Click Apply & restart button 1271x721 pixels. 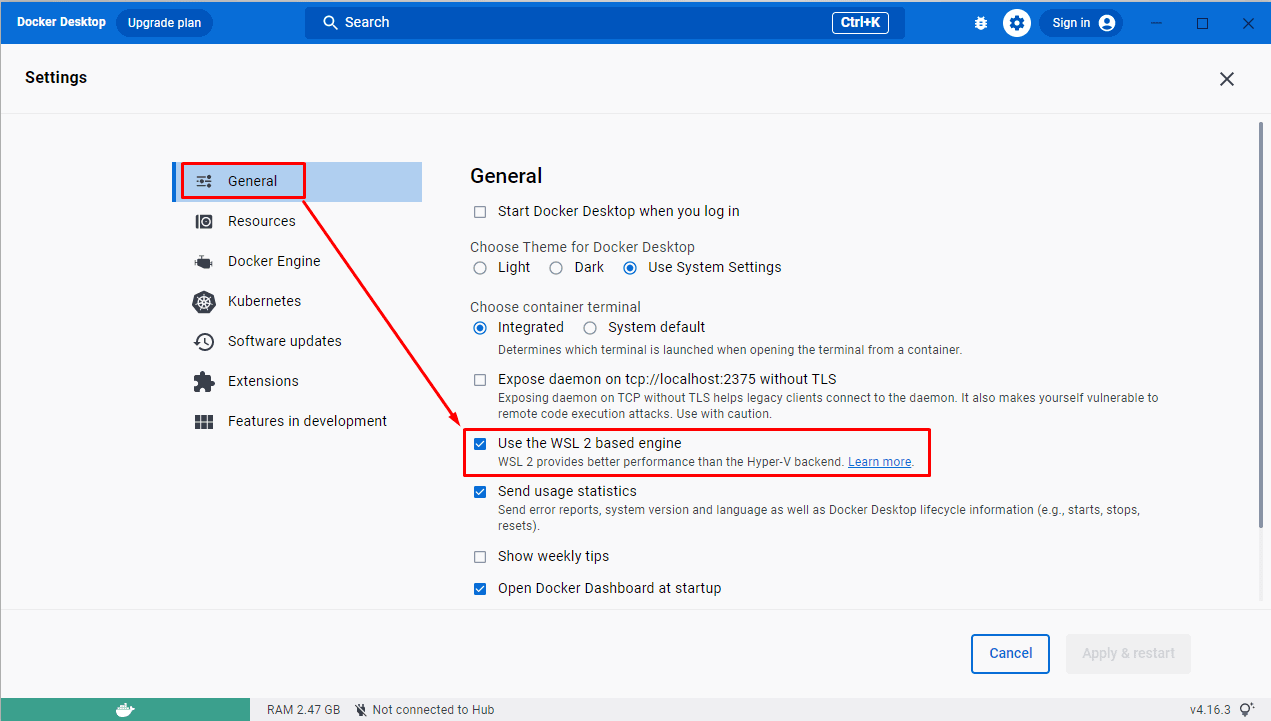tap(1128, 654)
